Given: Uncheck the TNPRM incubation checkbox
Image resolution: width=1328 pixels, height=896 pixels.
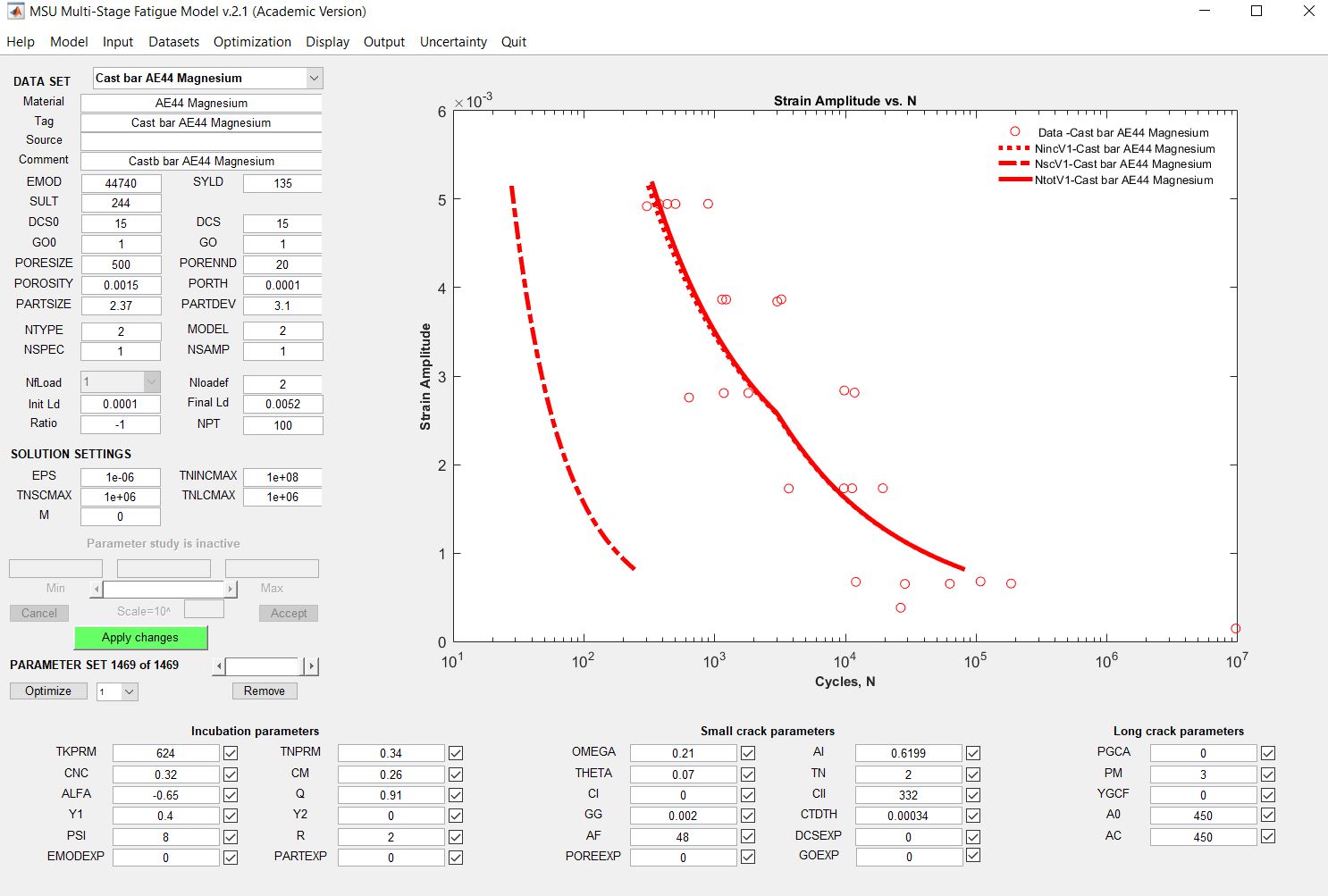Looking at the screenshot, I should 456,753.
